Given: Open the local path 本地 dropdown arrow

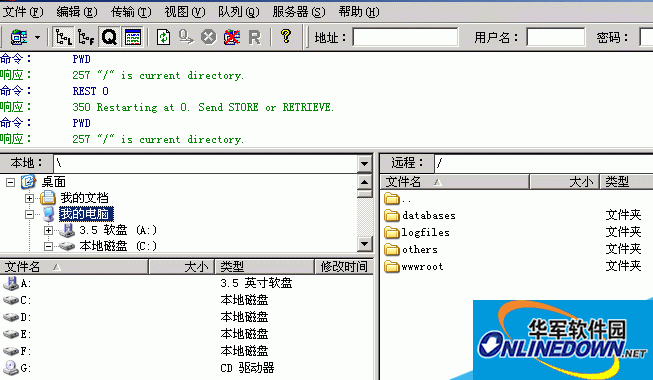Looking at the screenshot, I should point(364,164).
